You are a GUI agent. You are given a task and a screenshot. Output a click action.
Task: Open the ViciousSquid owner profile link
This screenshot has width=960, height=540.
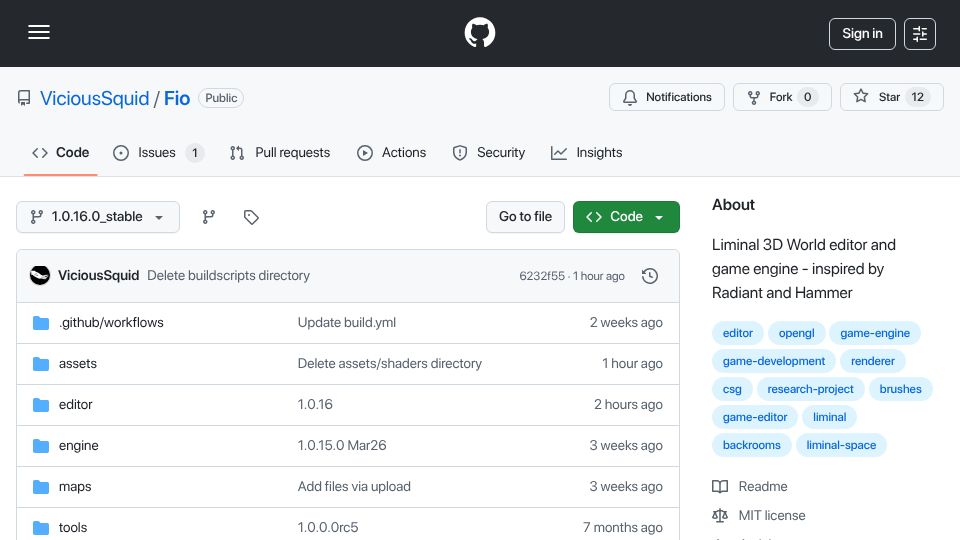tap(94, 98)
